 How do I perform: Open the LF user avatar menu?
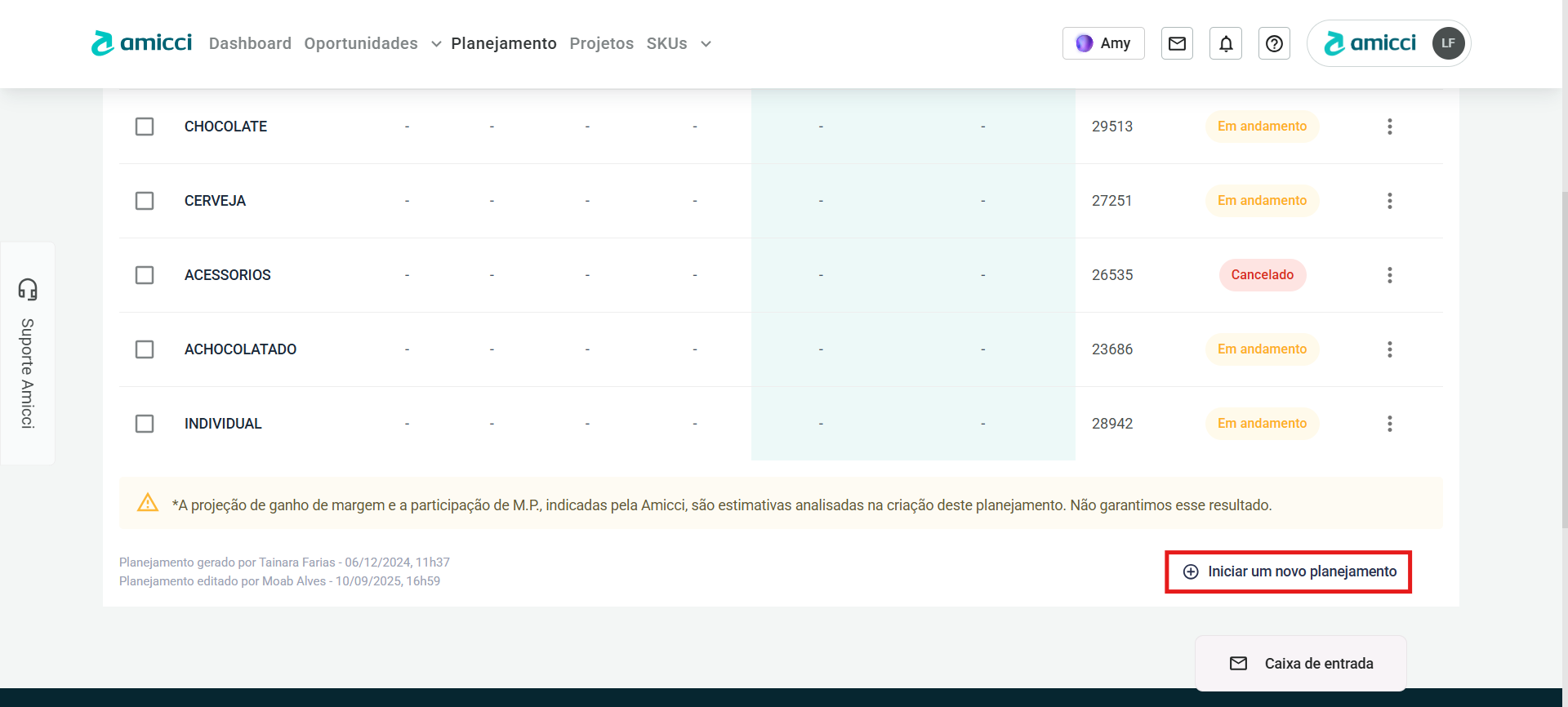[1448, 44]
